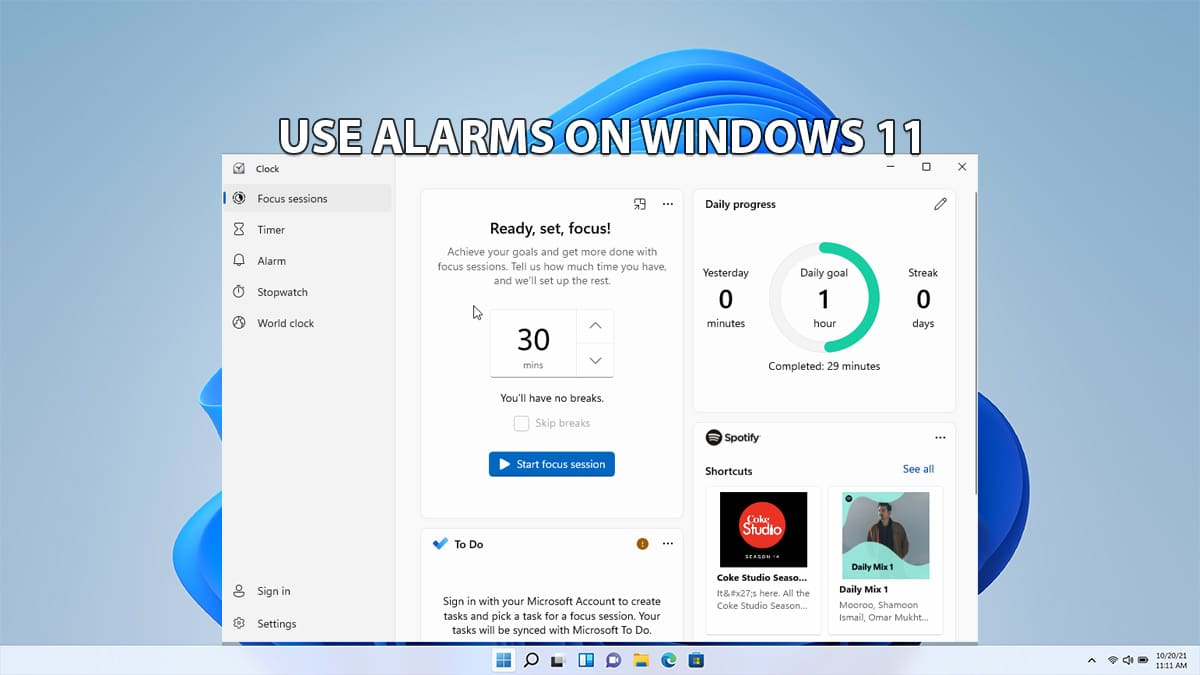Open Task View from the taskbar

coord(559,660)
